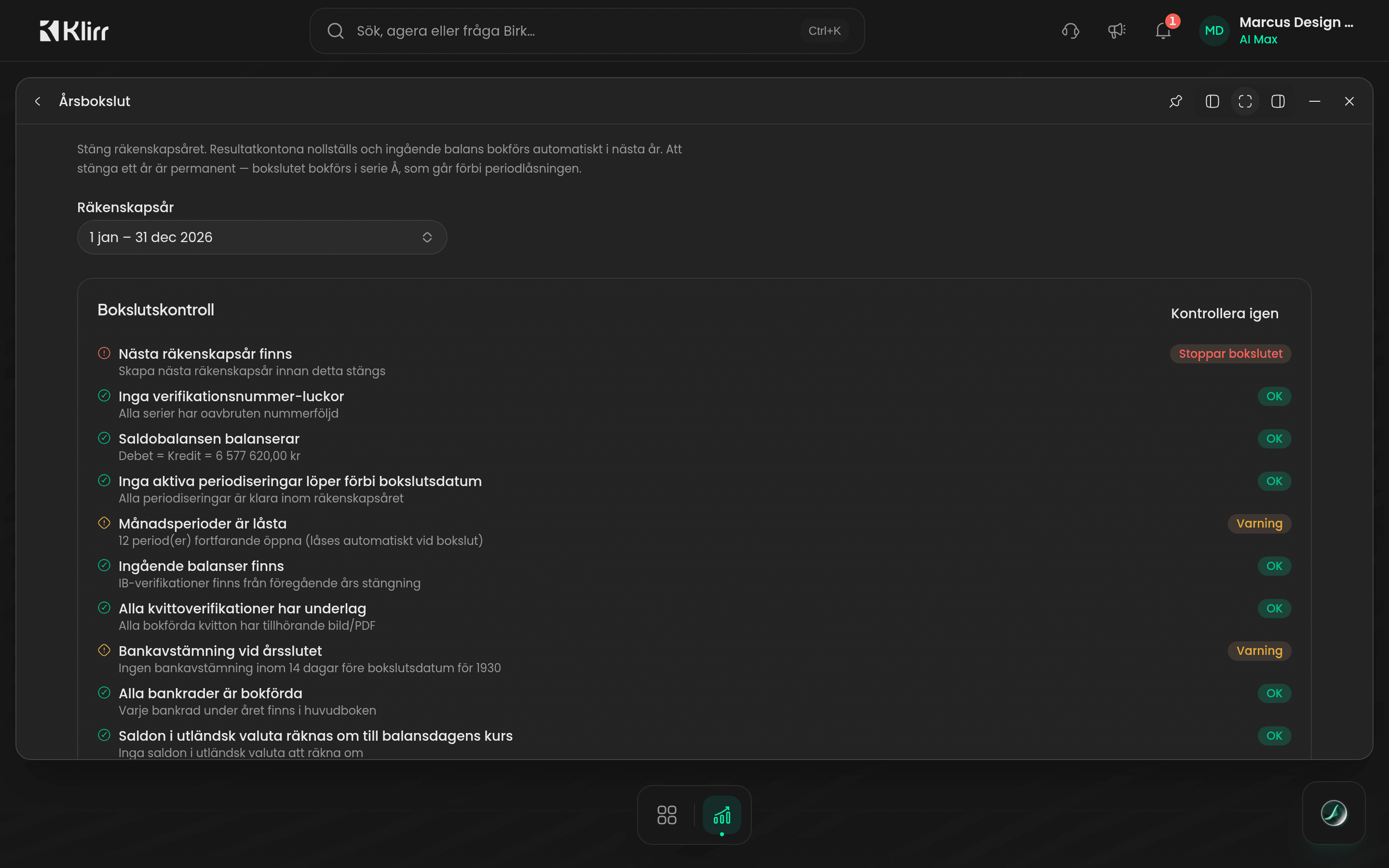Click the warning icon beside Månadsperioder är låsta

point(104,523)
